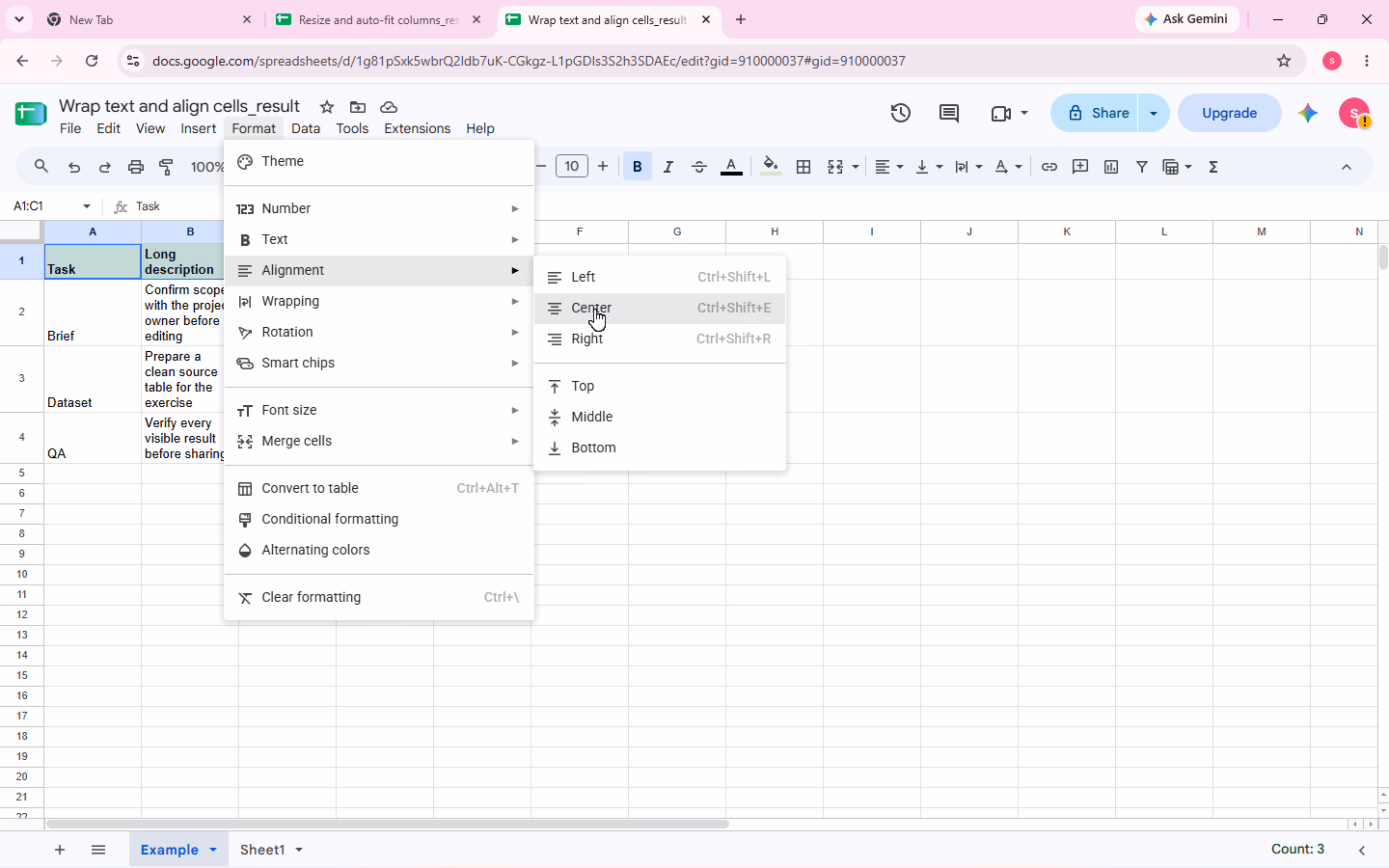Toggle strikethrough formatting in toolbar

(699, 167)
